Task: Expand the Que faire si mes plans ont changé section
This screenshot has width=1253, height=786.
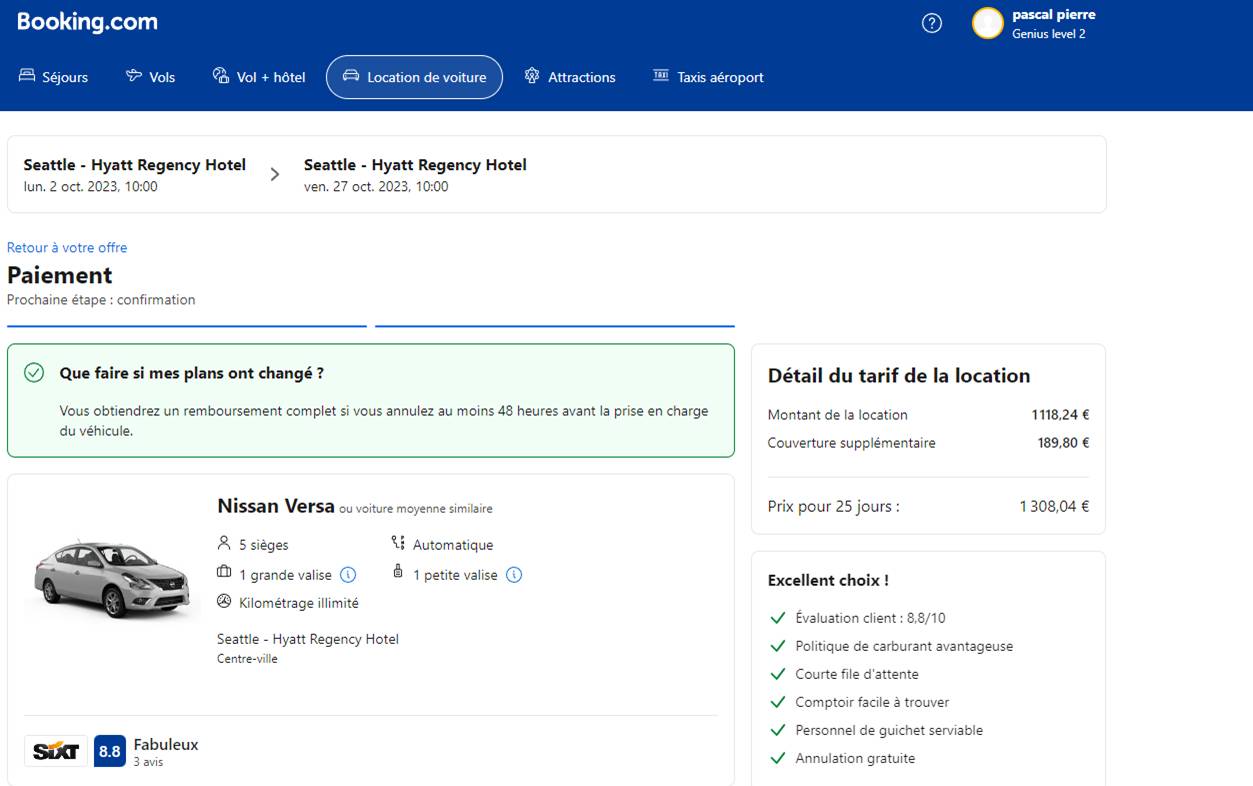Action: coord(192,373)
